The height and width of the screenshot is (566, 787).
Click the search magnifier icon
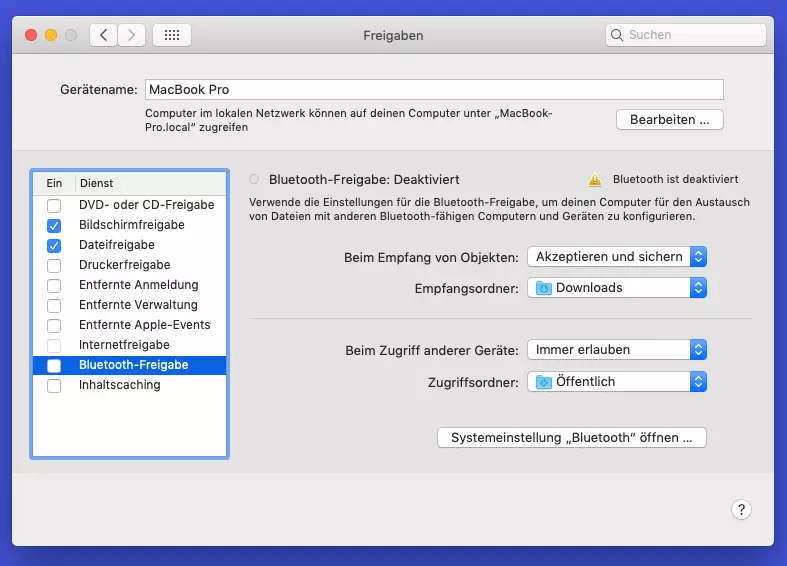click(617, 35)
